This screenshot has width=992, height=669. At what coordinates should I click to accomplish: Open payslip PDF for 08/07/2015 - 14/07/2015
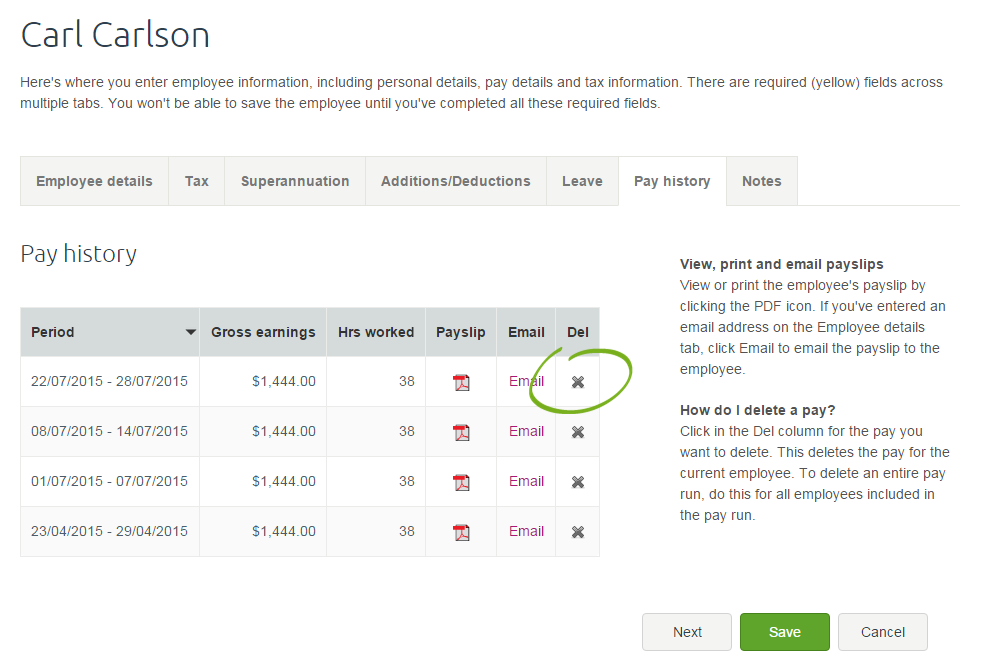[461, 432]
